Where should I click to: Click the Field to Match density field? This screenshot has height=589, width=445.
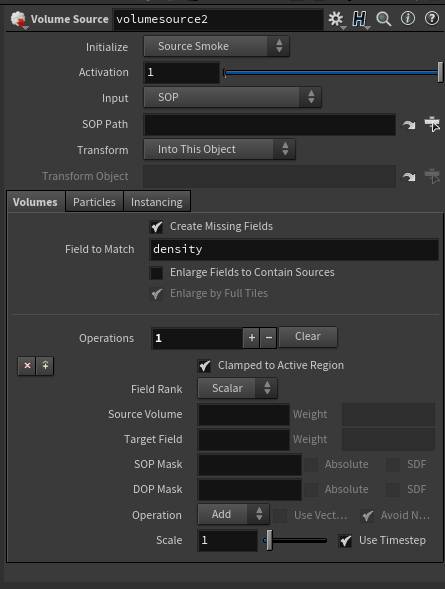pyautogui.click(x=294, y=249)
